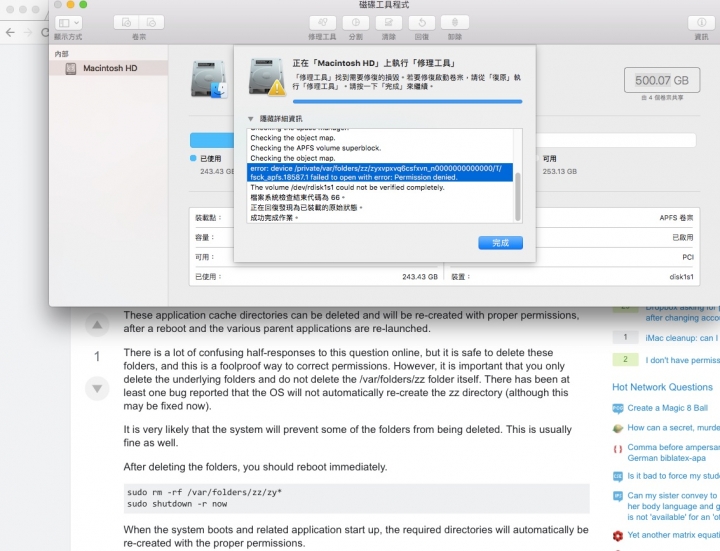Click the Restore (回復) toolbar icon
Screen dimensions: 720x551
pyautogui.click(x=422, y=22)
